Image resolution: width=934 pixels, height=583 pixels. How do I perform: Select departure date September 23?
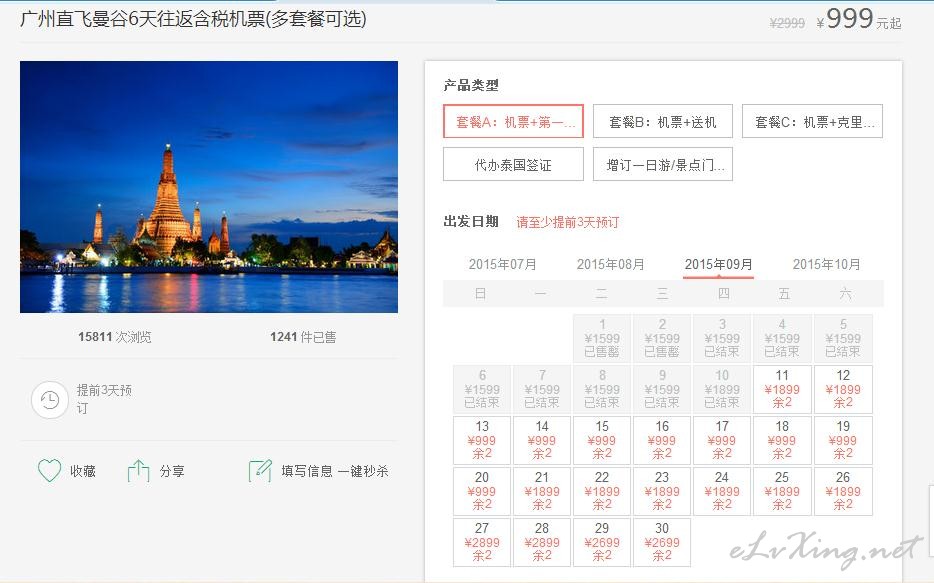click(662, 491)
